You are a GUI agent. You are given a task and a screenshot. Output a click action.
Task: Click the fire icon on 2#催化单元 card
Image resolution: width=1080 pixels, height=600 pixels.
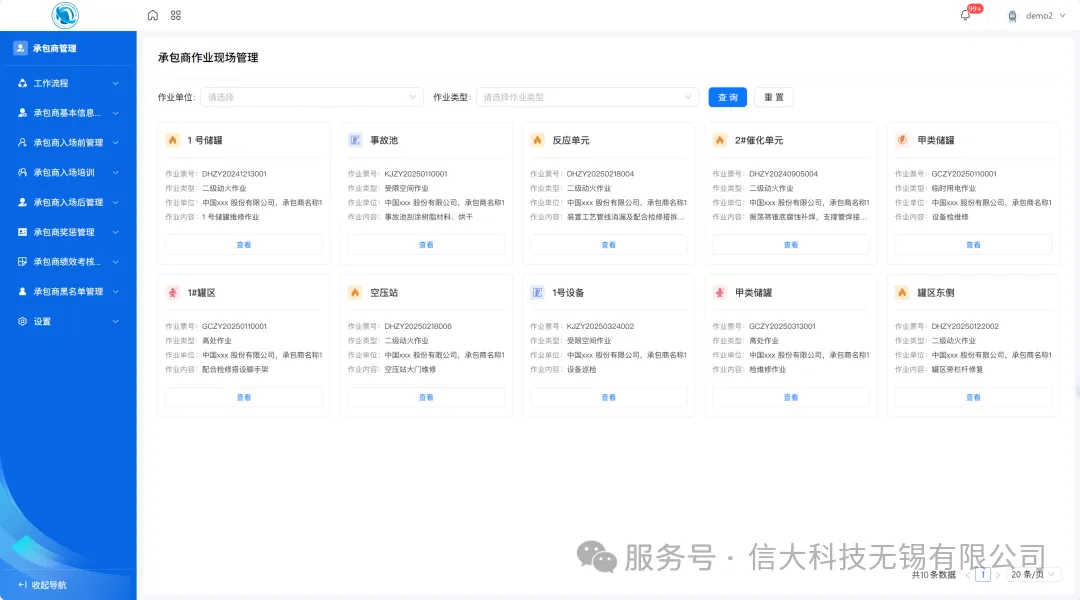(x=720, y=140)
